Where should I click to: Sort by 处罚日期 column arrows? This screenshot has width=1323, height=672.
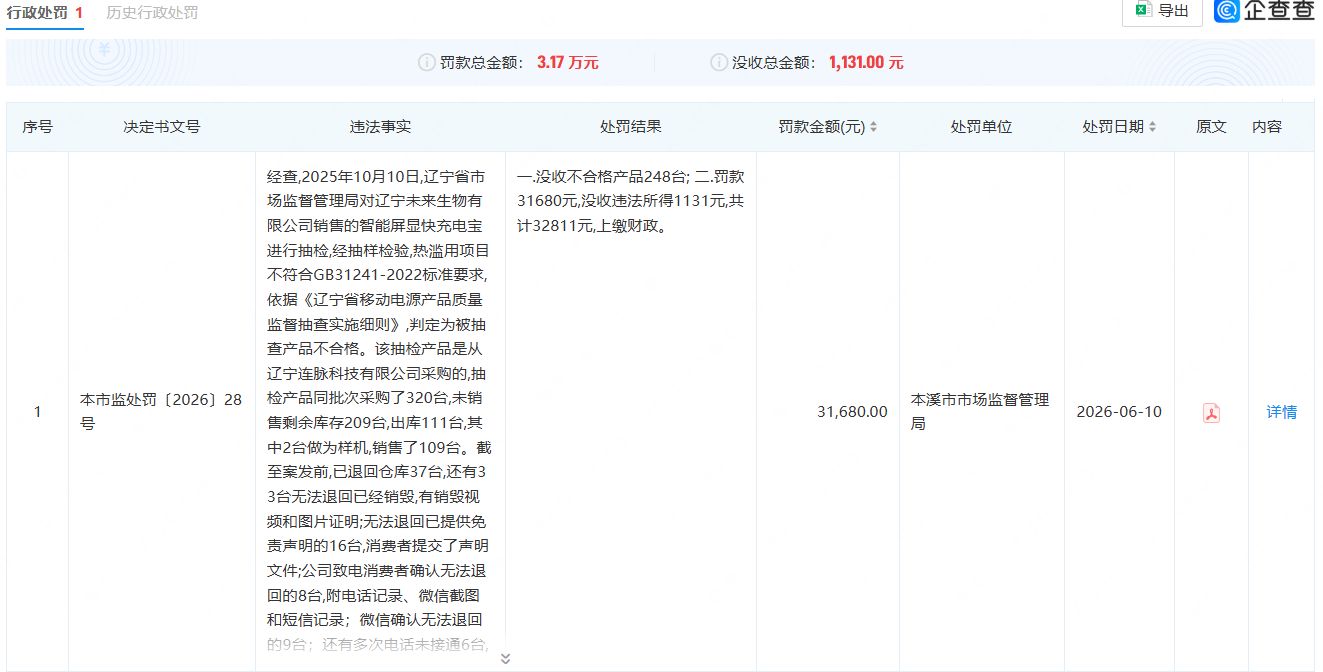[x=1152, y=127]
